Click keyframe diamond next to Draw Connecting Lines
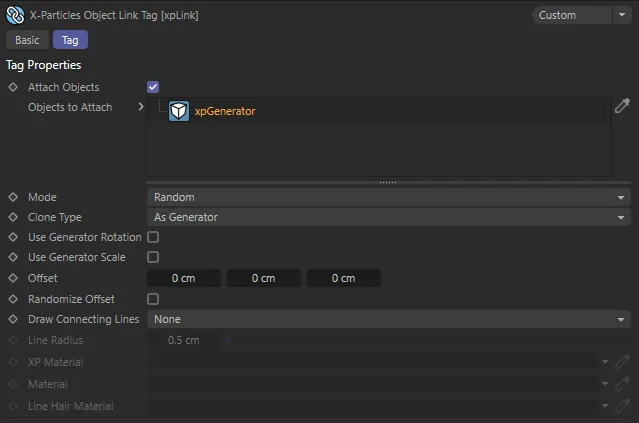Screen dimensions: 639x423 coord(13,319)
